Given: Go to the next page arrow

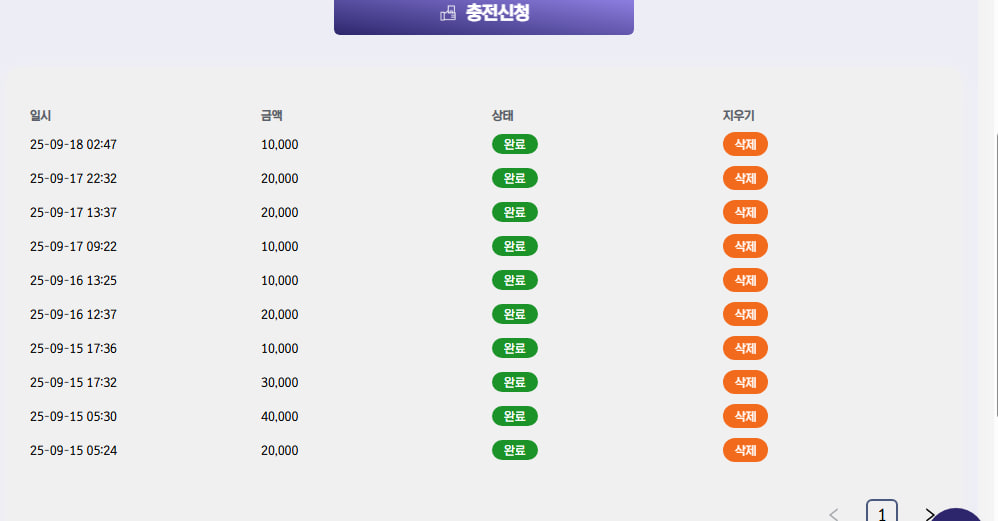Looking at the screenshot, I should pos(929,514).
